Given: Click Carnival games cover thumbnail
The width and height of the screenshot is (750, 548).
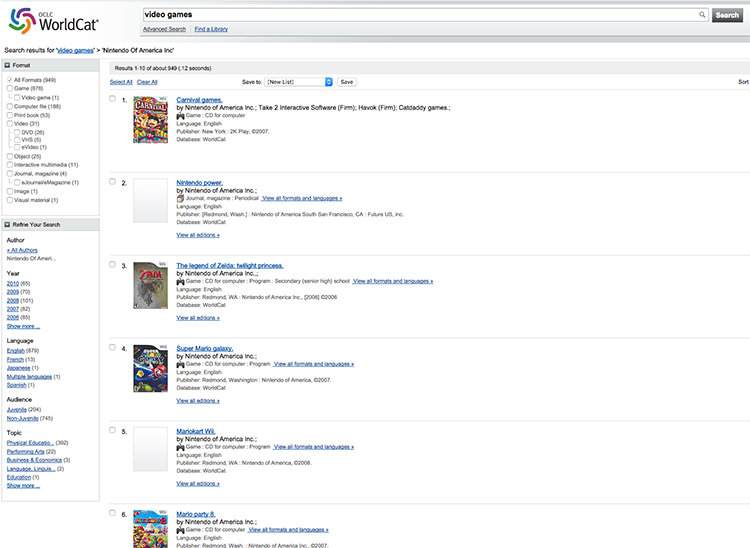Looking at the screenshot, I should (x=151, y=120).
